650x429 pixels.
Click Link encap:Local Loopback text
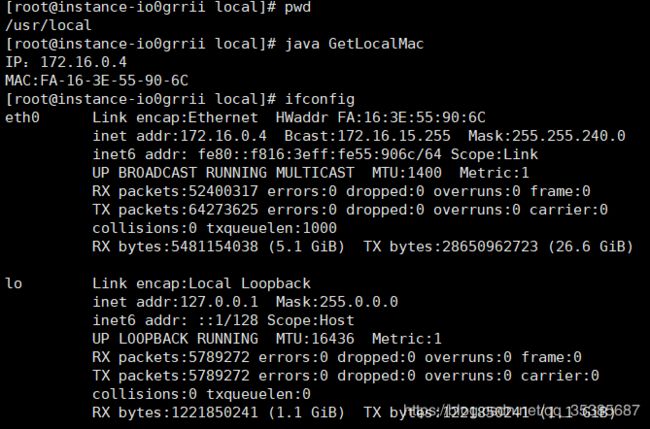pos(201,284)
